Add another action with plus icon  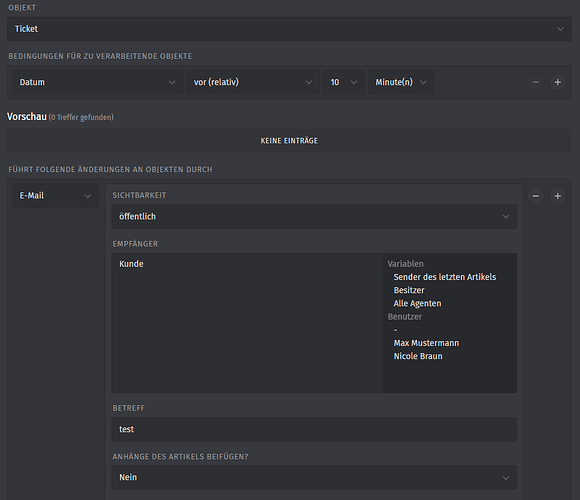click(557, 196)
